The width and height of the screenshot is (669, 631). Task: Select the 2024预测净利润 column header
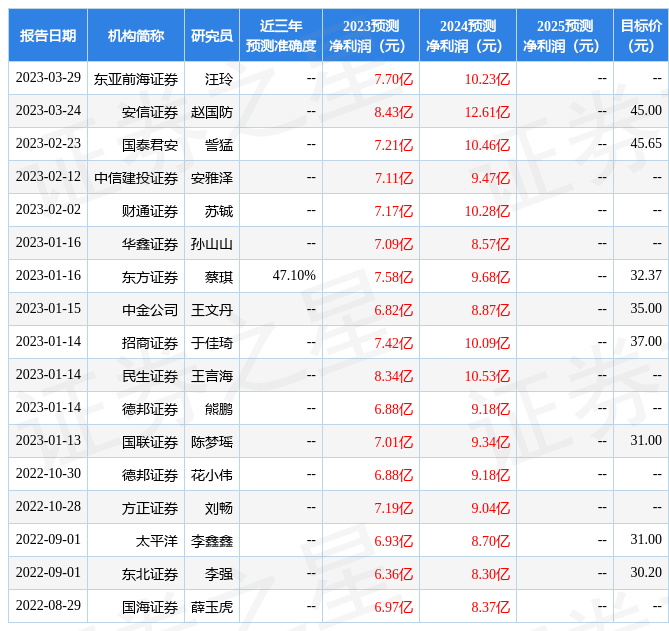tap(468, 36)
